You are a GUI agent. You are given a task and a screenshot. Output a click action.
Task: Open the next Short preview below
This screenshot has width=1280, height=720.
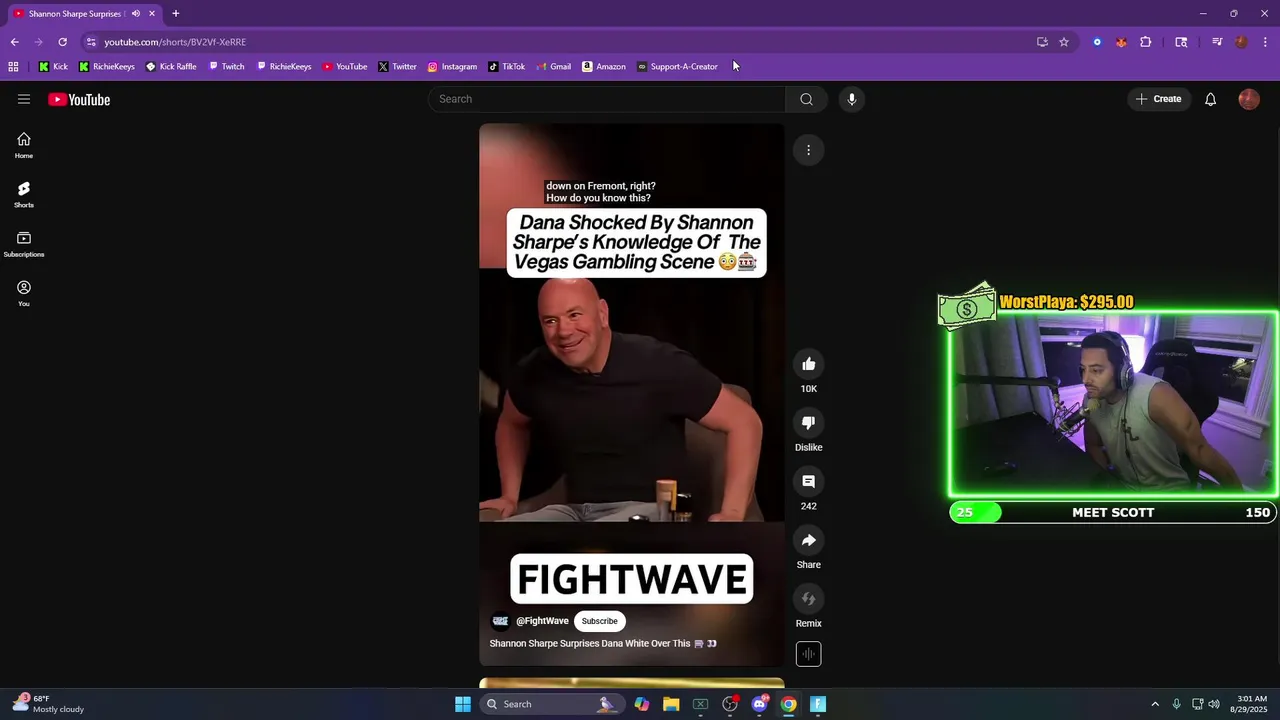[632, 684]
